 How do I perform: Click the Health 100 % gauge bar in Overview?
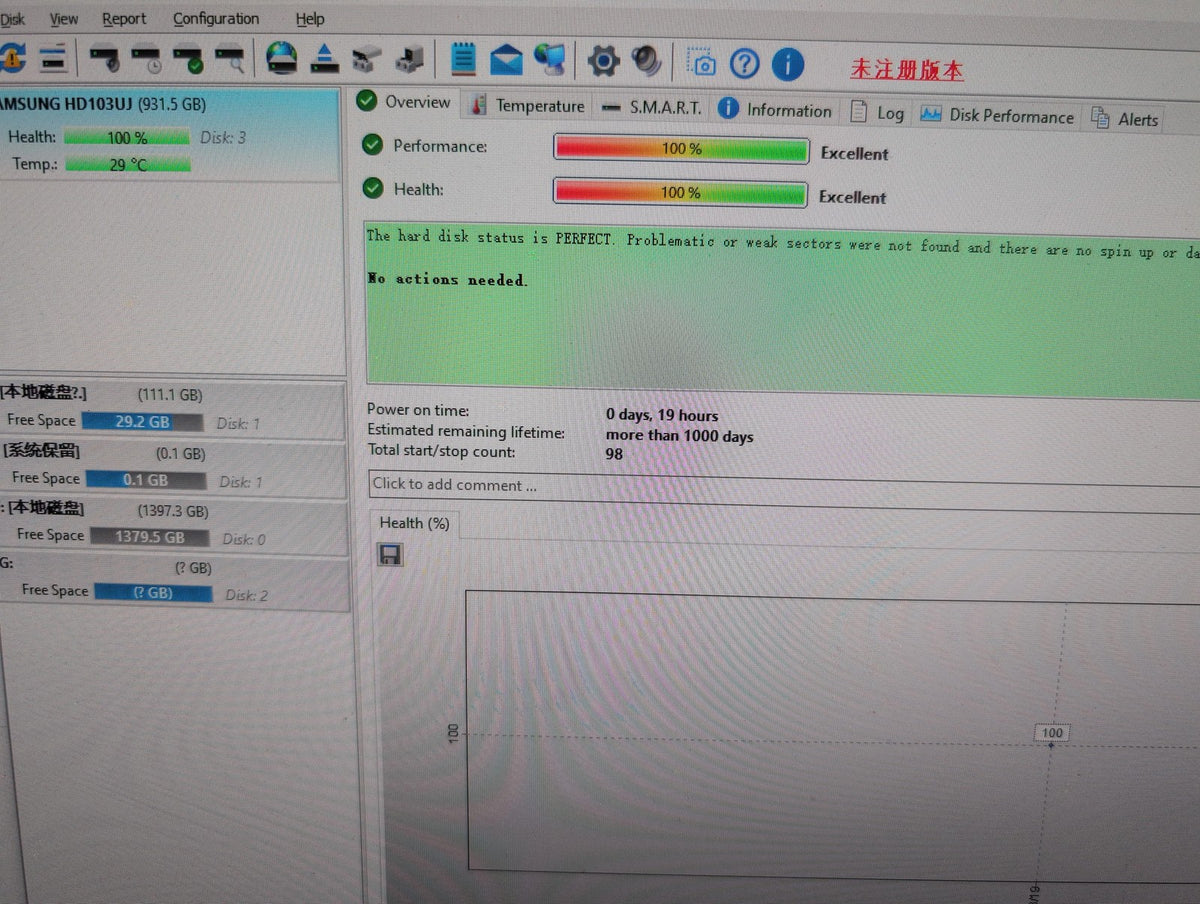coord(680,192)
